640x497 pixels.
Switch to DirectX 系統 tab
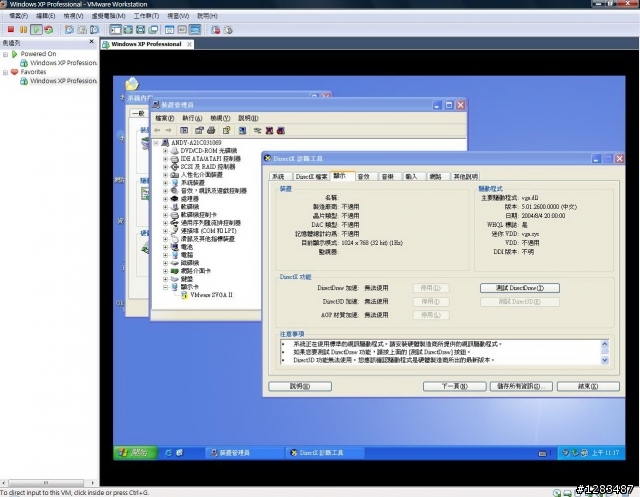click(278, 176)
